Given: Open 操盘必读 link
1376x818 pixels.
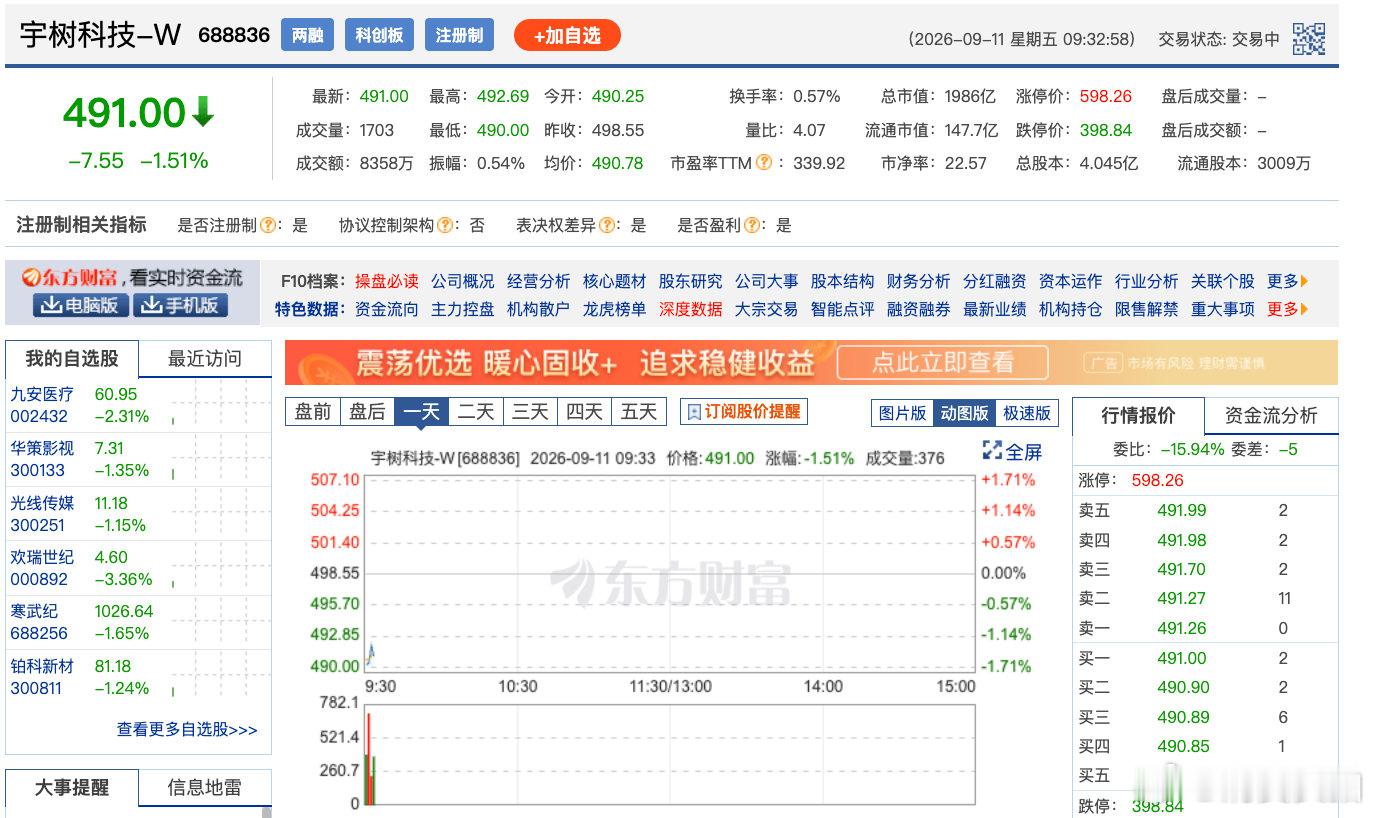Looking at the screenshot, I should tap(387, 281).
